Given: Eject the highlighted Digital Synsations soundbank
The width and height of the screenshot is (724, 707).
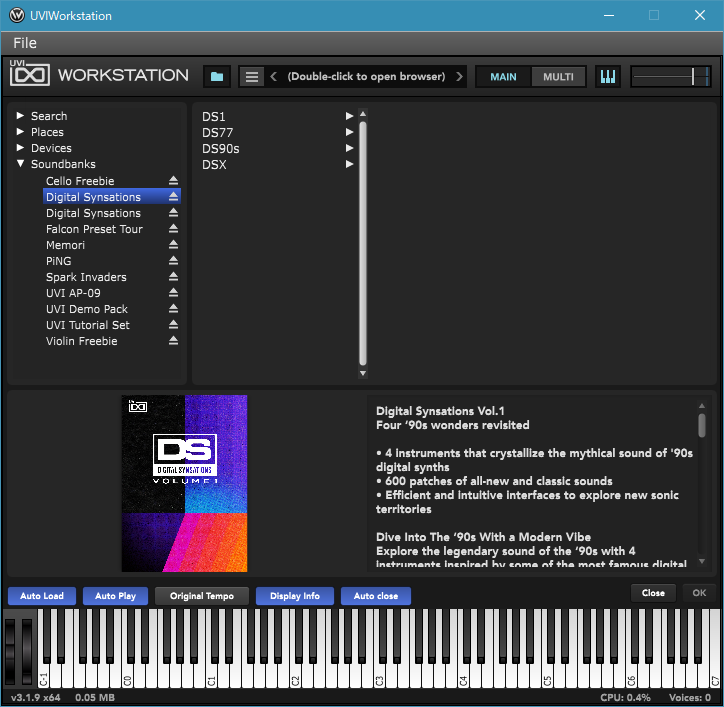Looking at the screenshot, I should pyautogui.click(x=173, y=197).
